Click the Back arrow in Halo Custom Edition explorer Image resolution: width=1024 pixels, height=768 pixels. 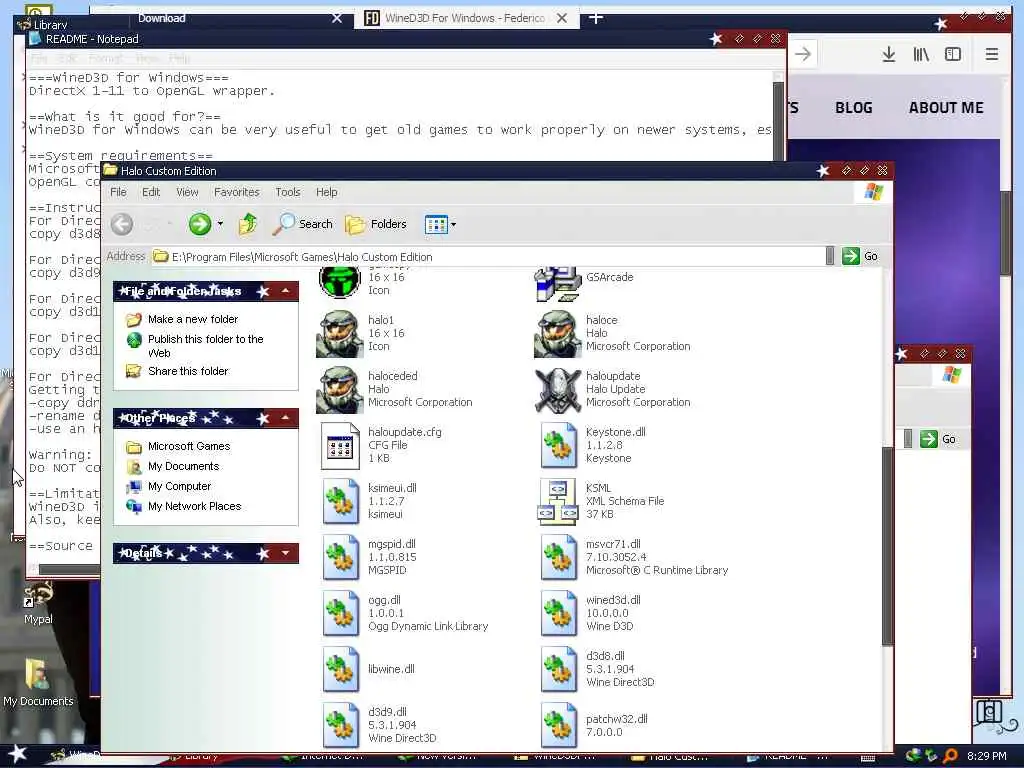click(121, 225)
